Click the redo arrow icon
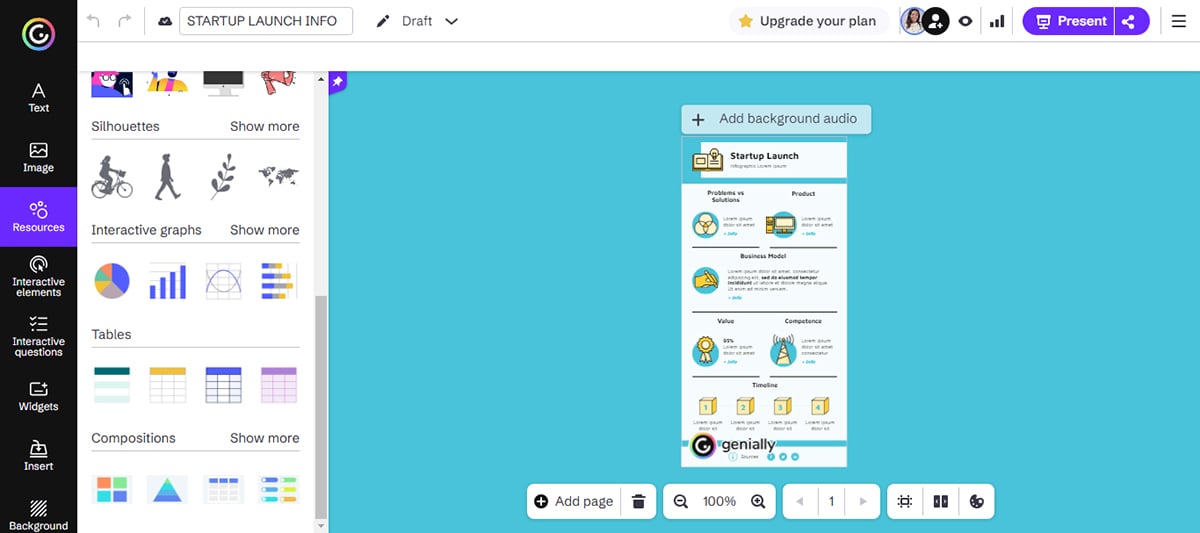 tap(125, 21)
